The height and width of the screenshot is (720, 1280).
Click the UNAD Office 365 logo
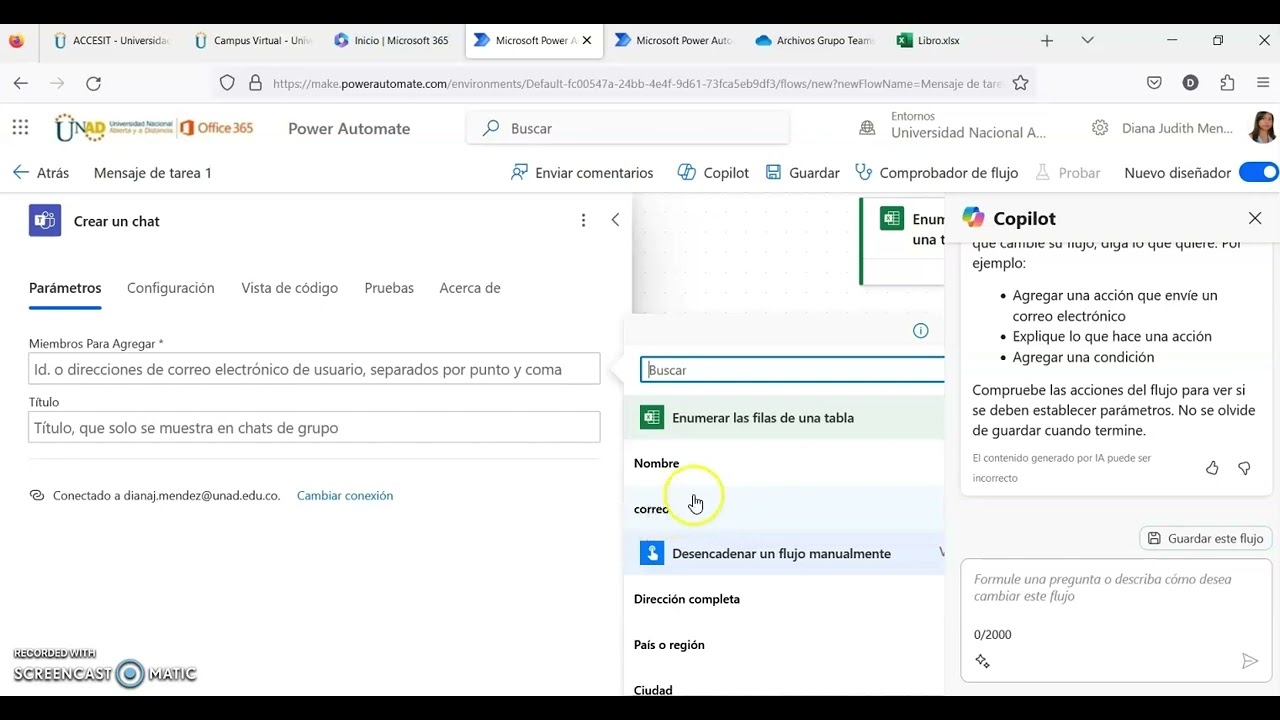pyautogui.click(x=154, y=128)
